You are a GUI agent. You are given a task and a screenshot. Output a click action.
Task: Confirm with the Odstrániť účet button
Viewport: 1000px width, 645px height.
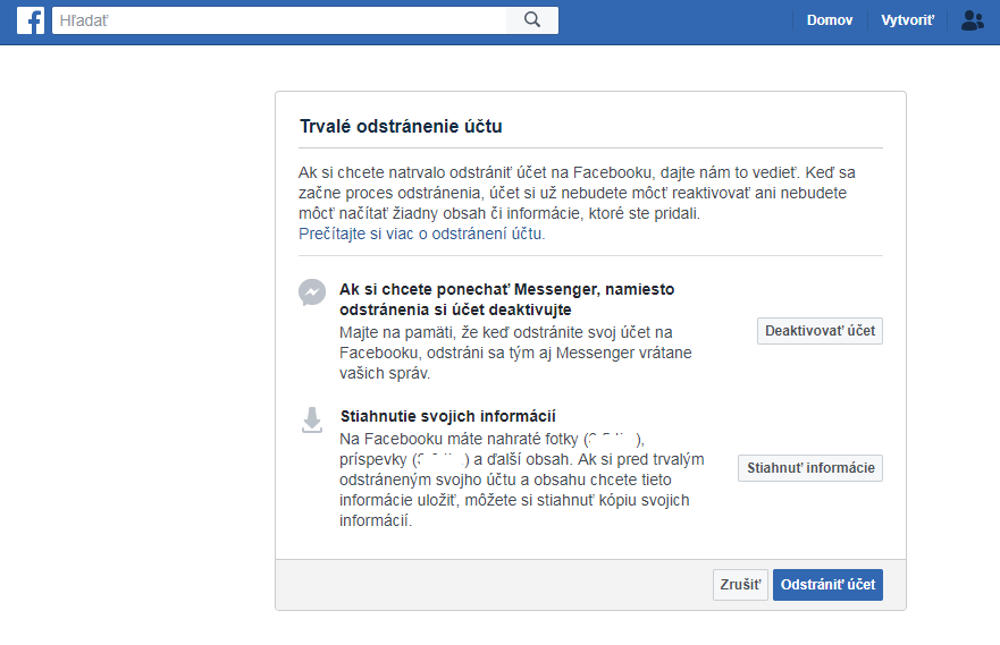tap(828, 585)
